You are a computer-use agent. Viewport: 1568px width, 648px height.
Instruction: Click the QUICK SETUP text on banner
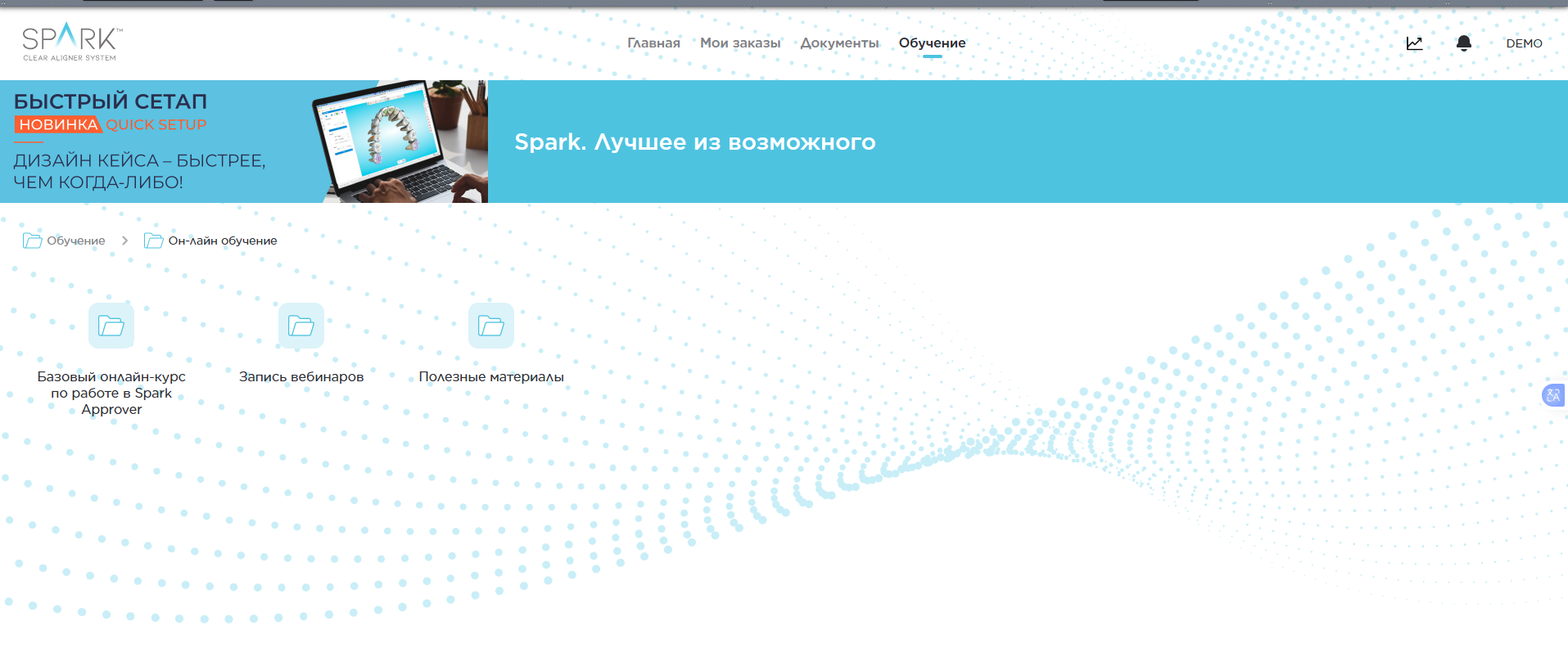(x=156, y=124)
